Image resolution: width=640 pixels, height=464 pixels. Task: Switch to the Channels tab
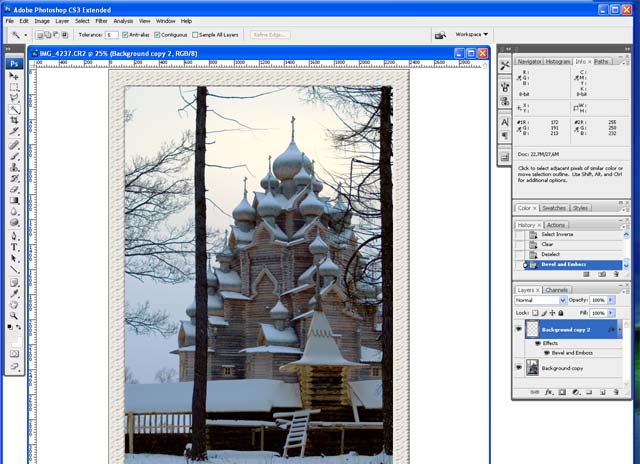click(557, 290)
